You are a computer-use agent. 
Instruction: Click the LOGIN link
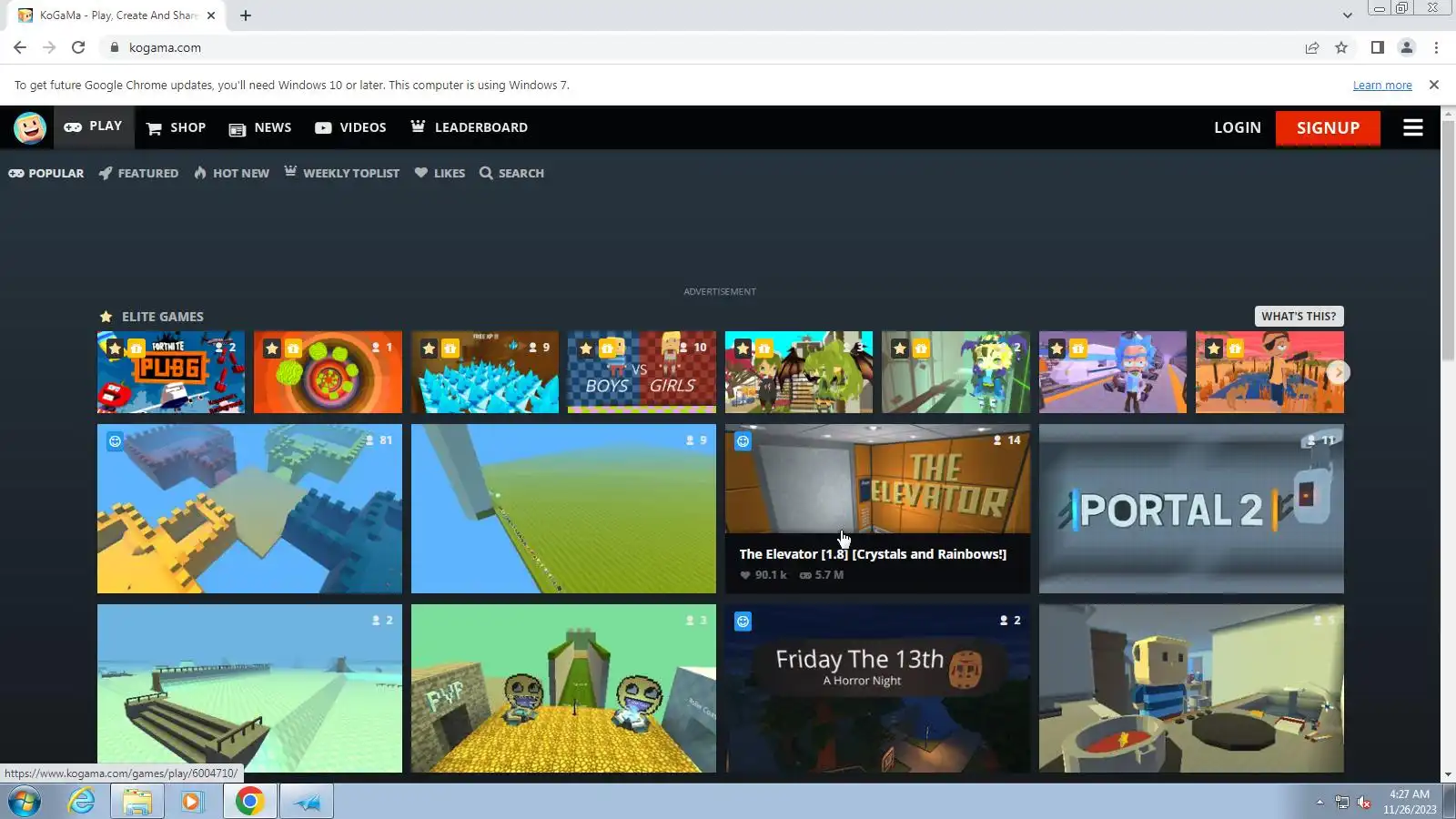[x=1238, y=127]
